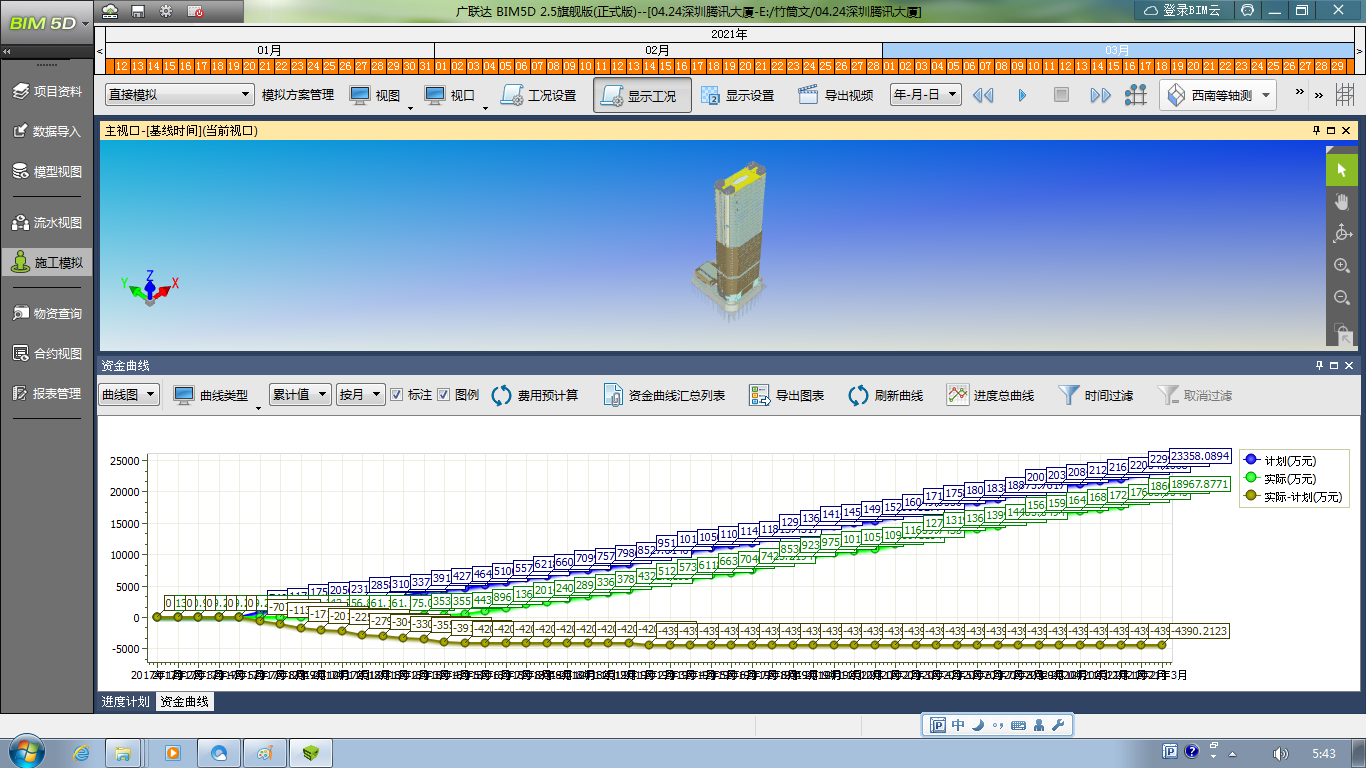This screenshot has height=768, width=1366.
Task: Expand the 直接模拟 dropdown
Action: (x=180, y=95)
